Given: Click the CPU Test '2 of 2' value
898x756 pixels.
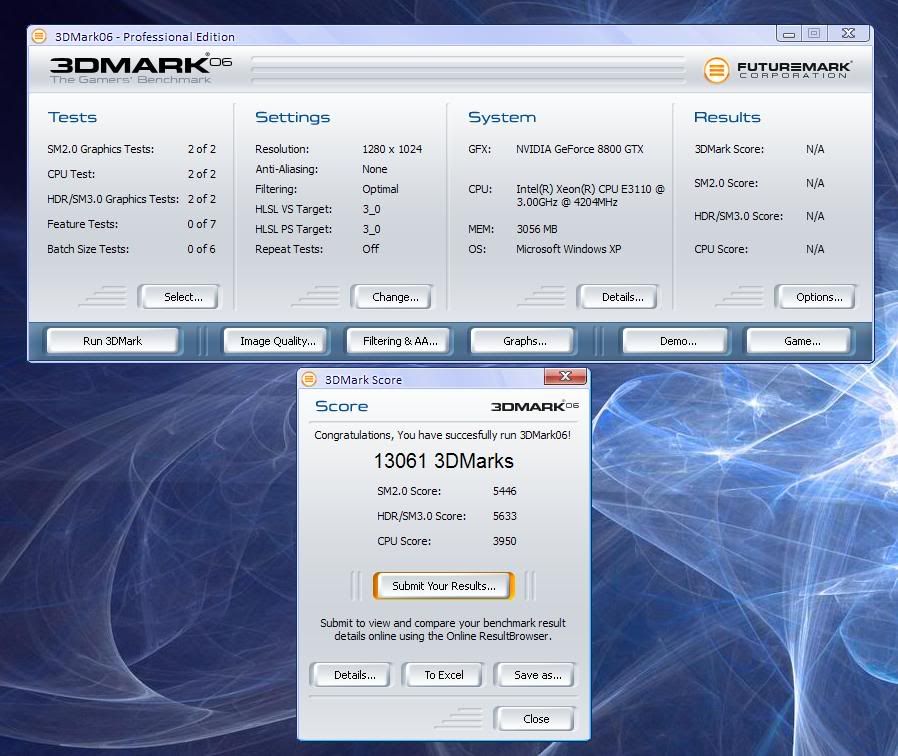Looking at the screenshot, I should 202,174.
